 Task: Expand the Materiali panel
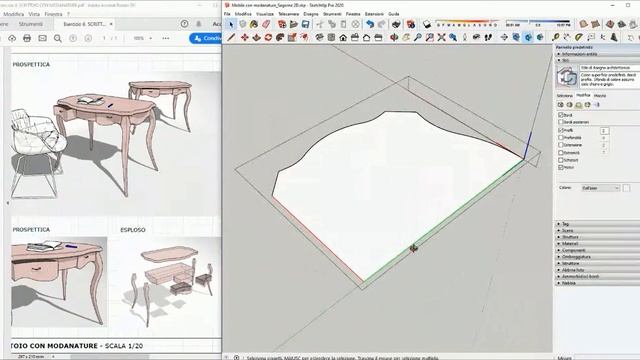click(597, 244)
